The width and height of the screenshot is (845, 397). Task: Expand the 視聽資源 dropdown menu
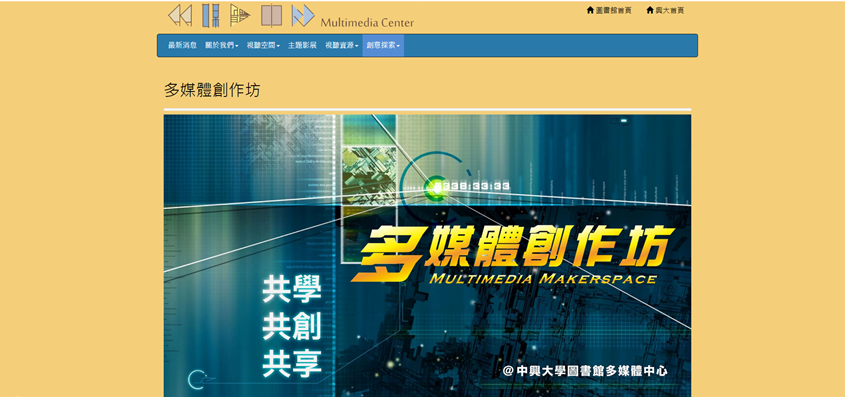pos(342,46)
